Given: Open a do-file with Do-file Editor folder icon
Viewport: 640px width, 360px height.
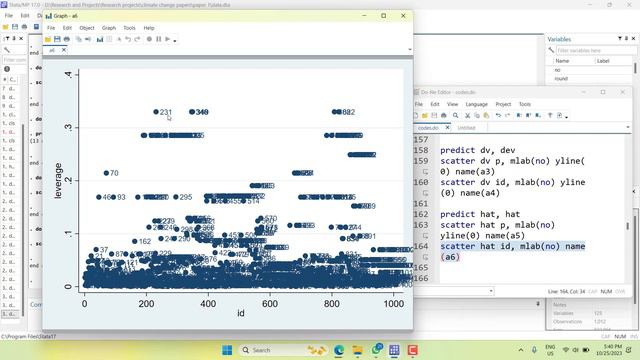Looking at the screenshot, I should (x=425, y=116).
